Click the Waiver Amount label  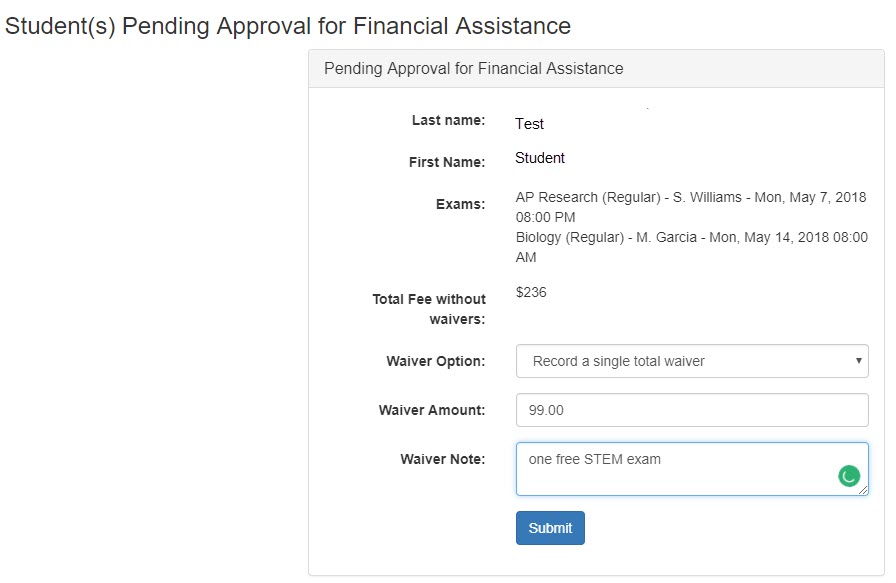(x=431, y=410)
